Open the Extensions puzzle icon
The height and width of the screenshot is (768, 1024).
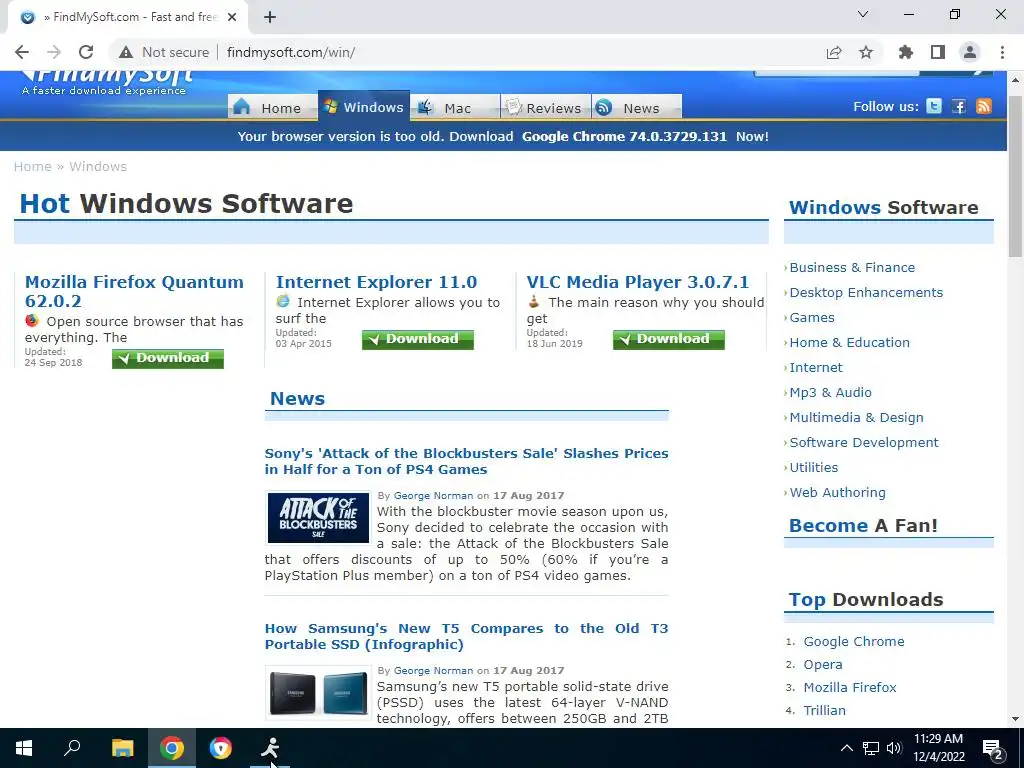[906, 52]
